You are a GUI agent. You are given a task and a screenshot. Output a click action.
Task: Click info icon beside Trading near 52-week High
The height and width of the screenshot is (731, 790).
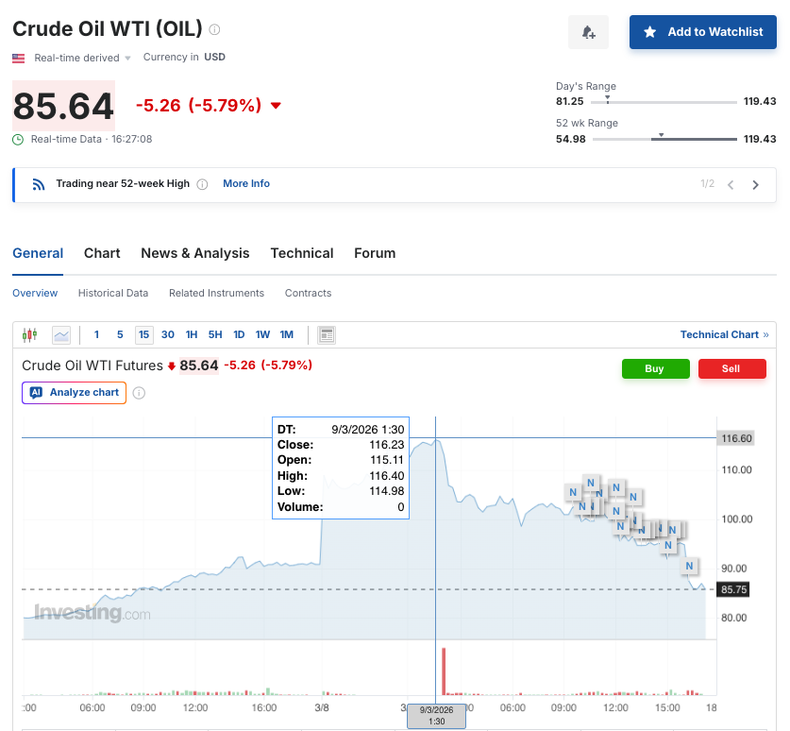coord(203,184)
